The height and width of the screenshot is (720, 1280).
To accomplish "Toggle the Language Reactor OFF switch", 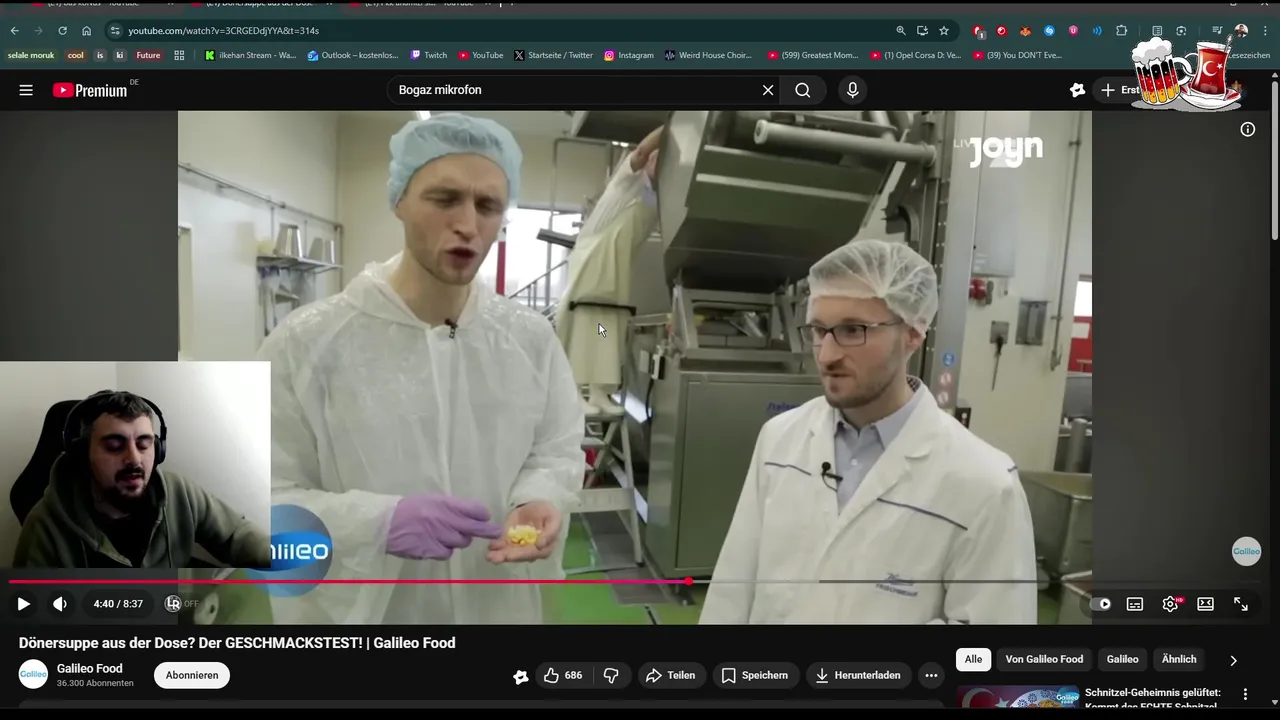I will tap(182, 604).
